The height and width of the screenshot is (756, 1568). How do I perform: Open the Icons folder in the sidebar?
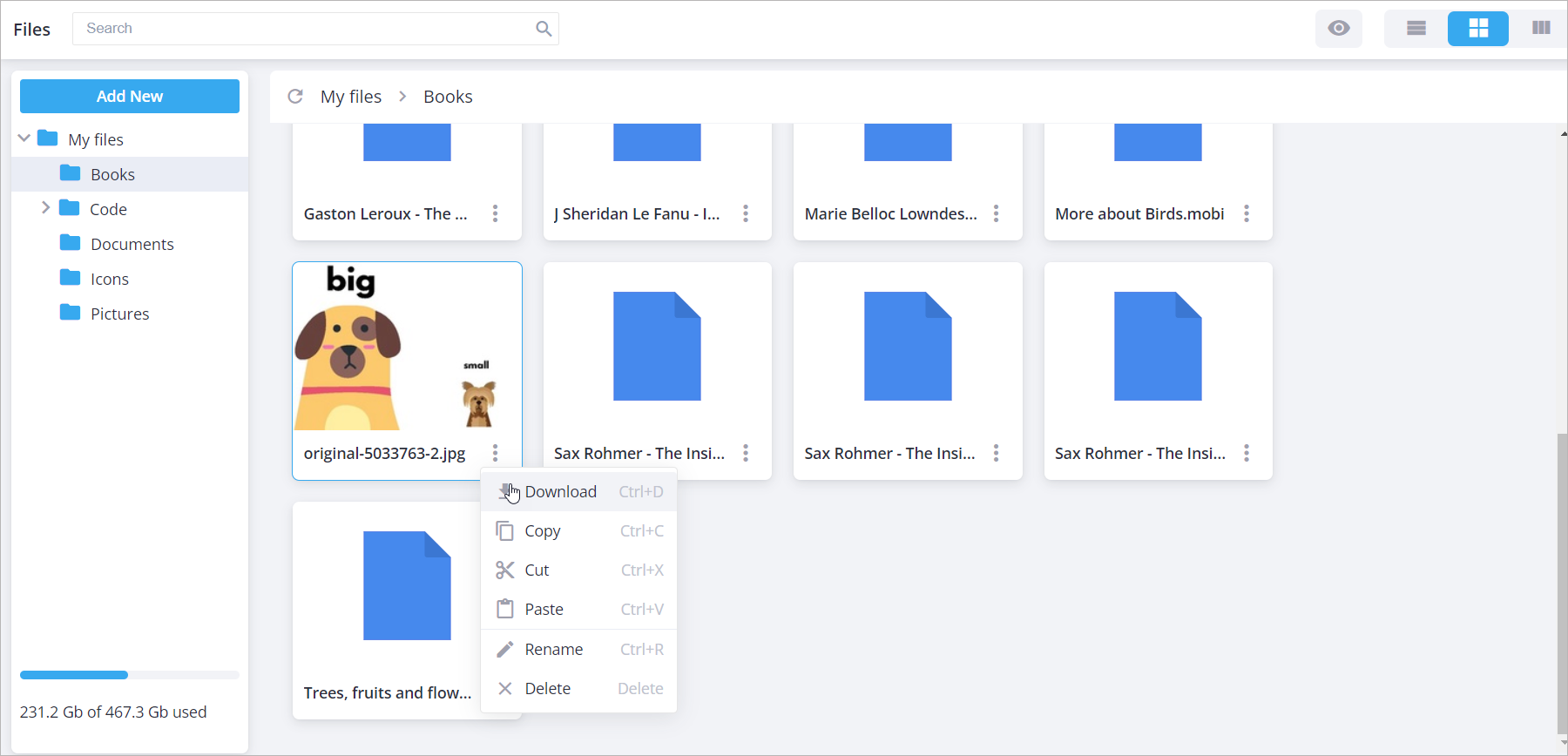(x=109, y=279)
